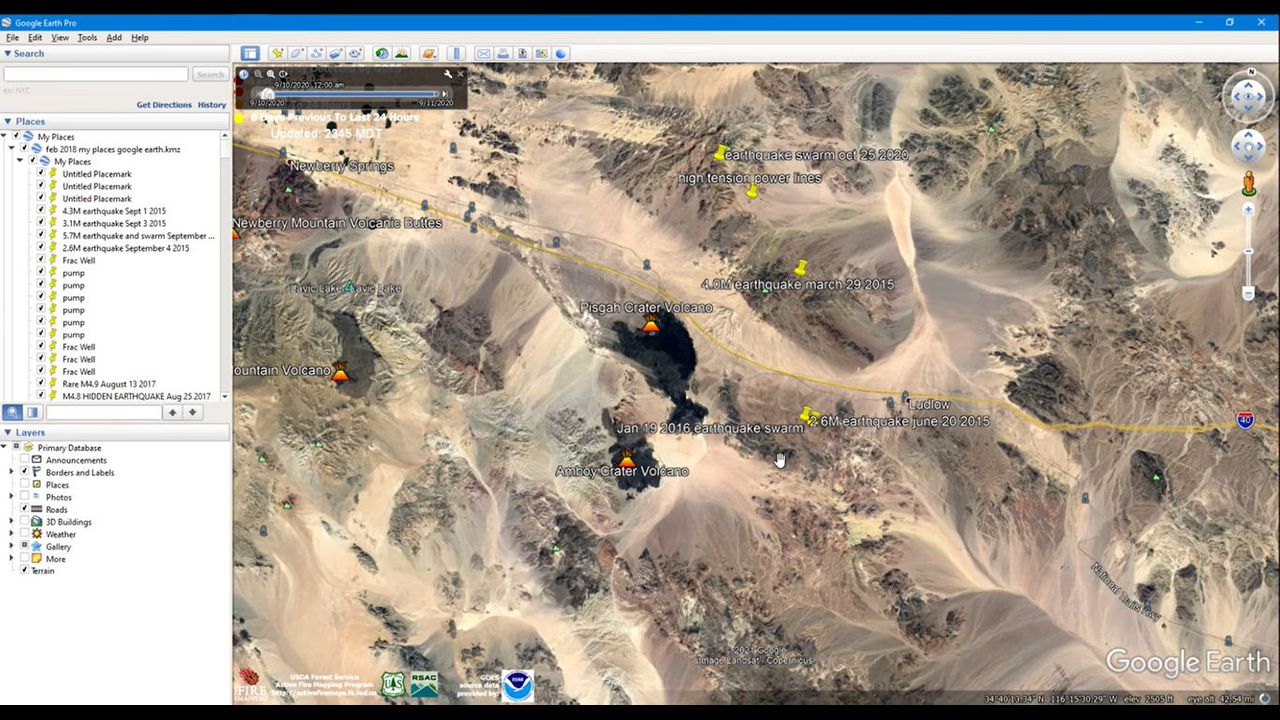Image resolution: width=1280 pixels, height=720 pixels.
Task: Open the historical imagery clock tool
Action: point(382,53)
